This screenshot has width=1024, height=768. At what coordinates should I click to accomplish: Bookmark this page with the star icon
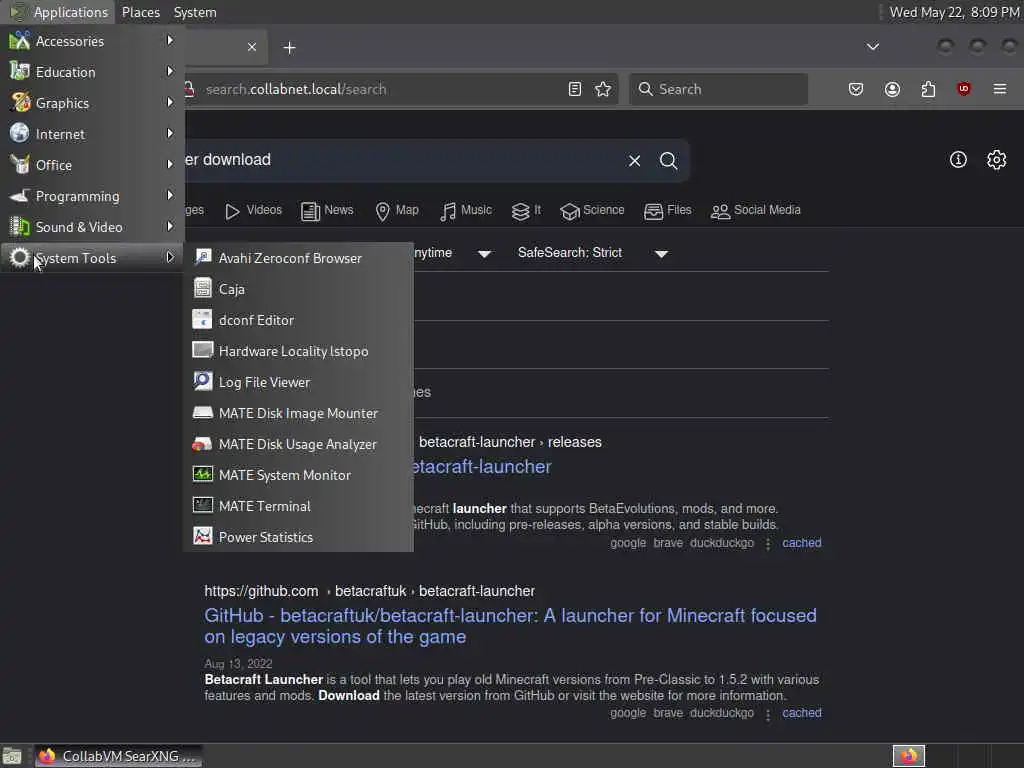click(603, 89)
